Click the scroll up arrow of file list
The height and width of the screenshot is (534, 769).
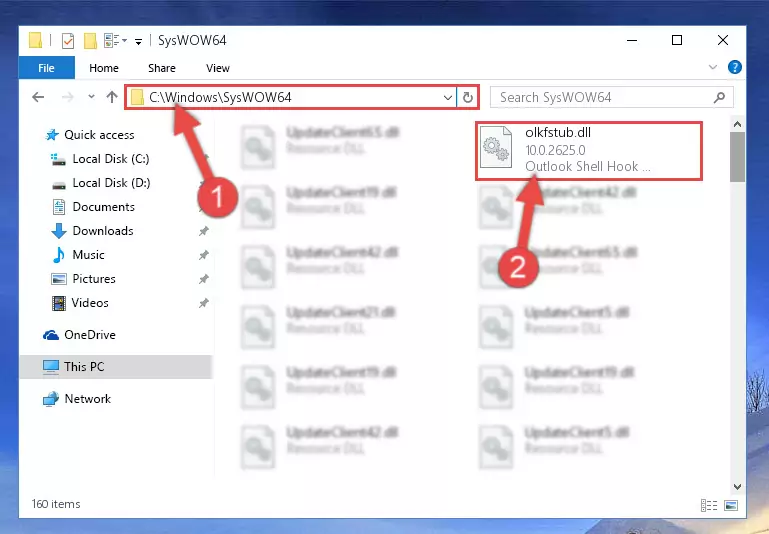[737, 125]
